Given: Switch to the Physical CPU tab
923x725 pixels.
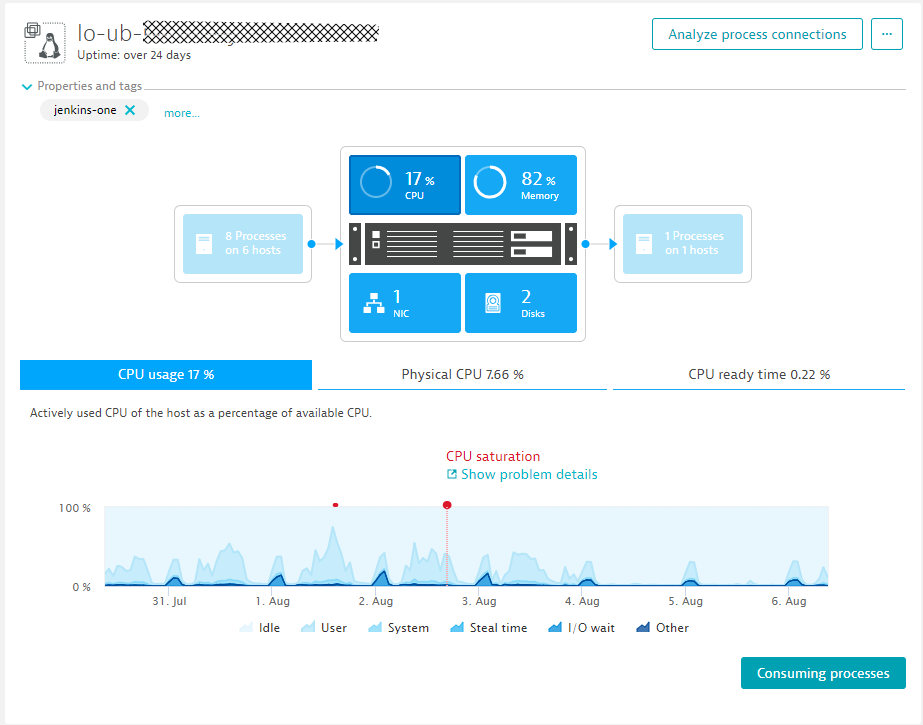Looking at the screenshot, I should point(460,374).
